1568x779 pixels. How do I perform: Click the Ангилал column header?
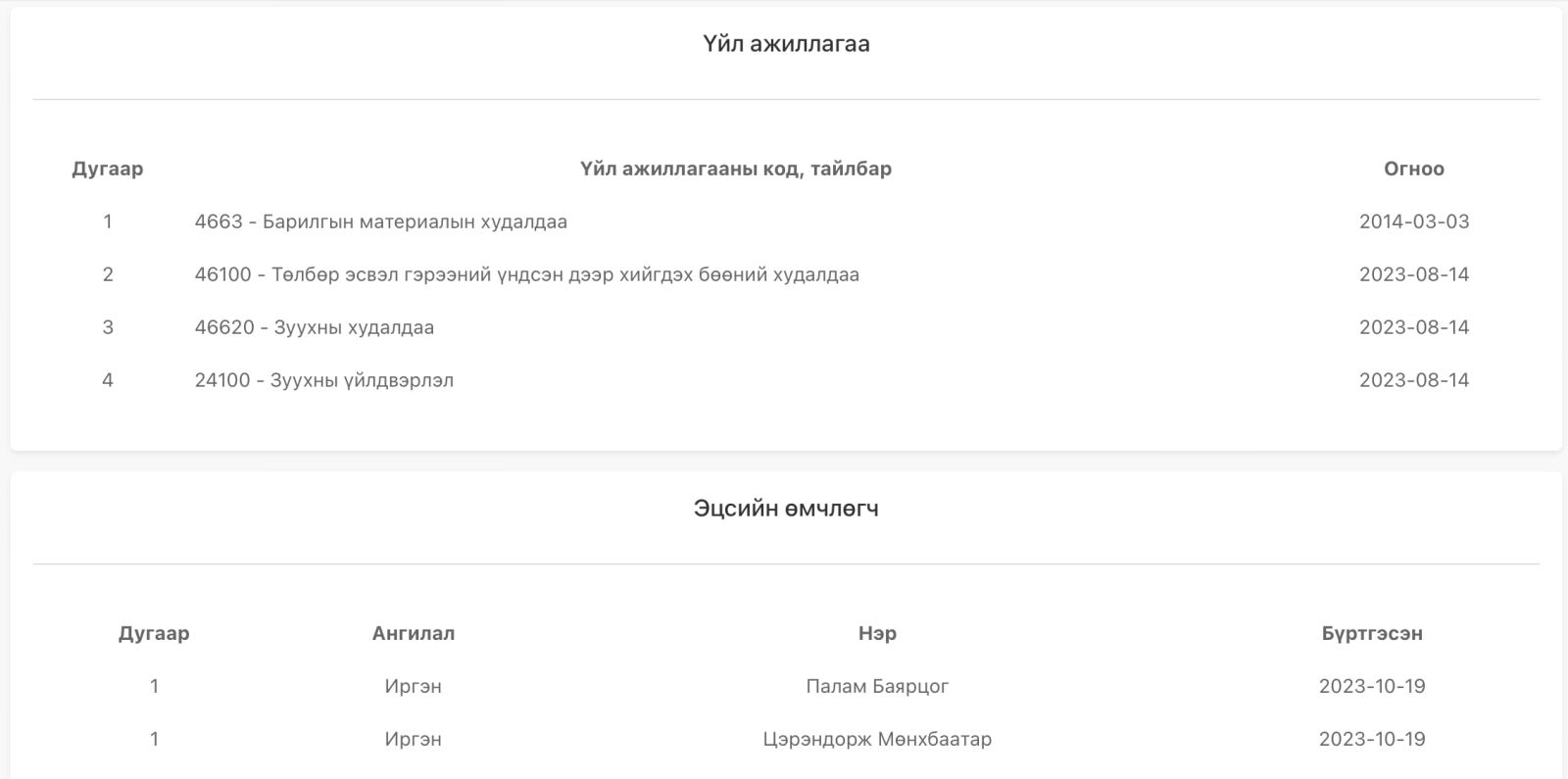pos(413,633)
